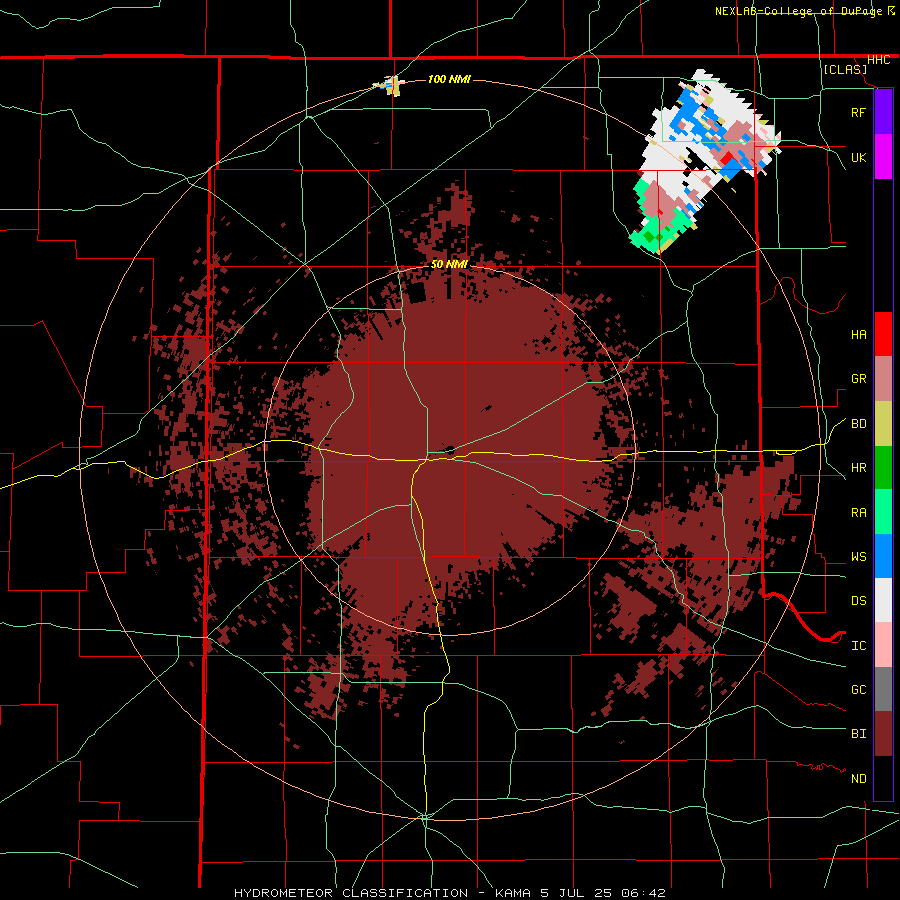Image resolution: width=900 pixels, height=900 pixels.
Task: Click the RF legend label
Action: tap(858, 112)
